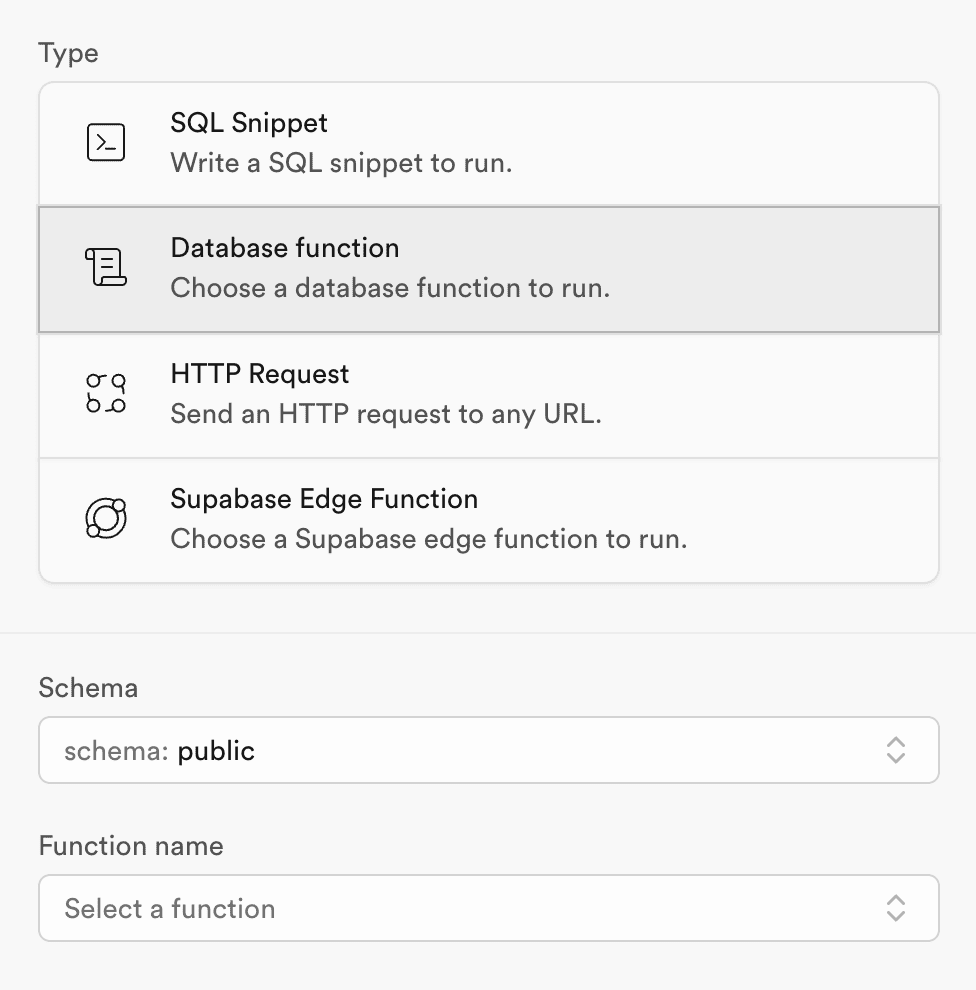Click the SQL Snippet terminal icon
This screenshot has height=990, width=976.
[x=105, y=142]
